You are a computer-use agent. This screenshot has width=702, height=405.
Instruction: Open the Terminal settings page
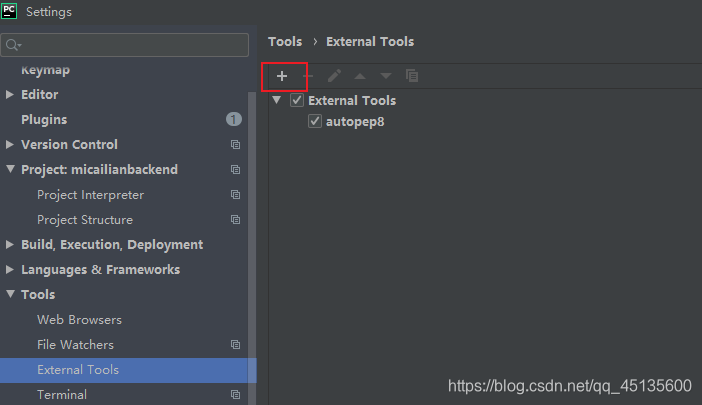pos(62,395)
